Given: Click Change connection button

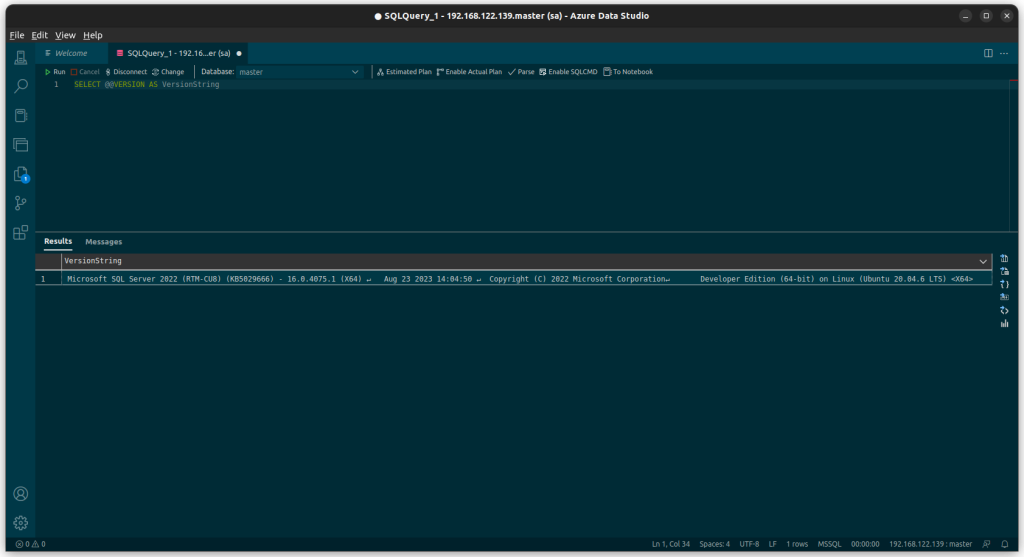Looking at the screenshot, I should (168, 72).
